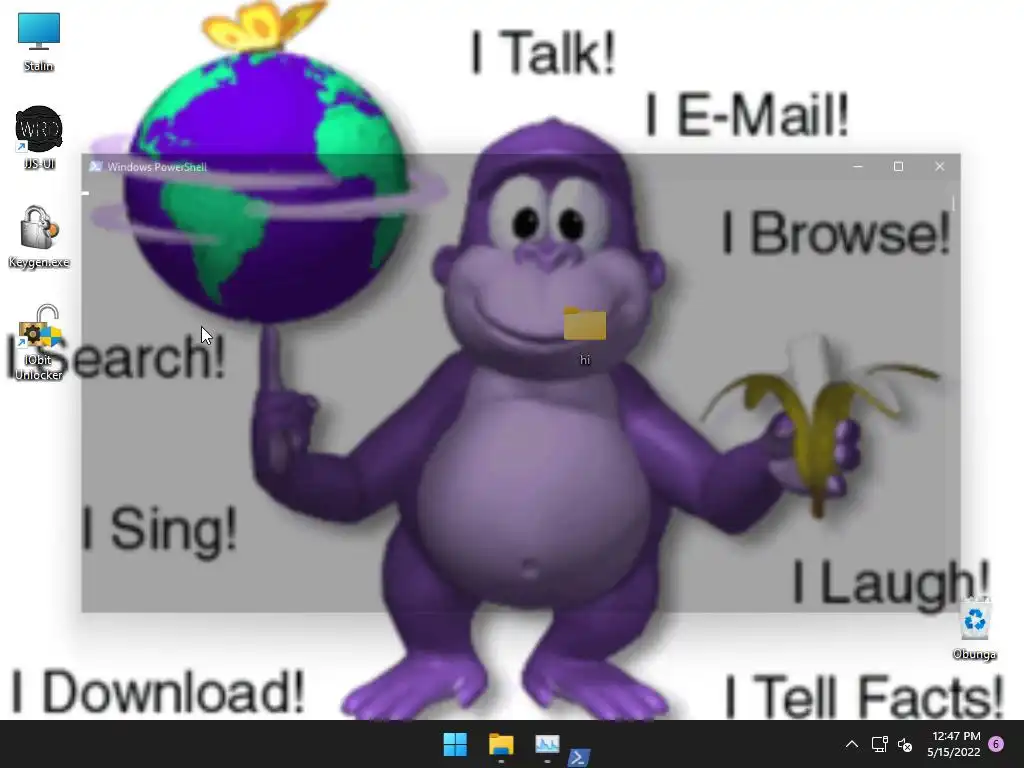Open File Explorer from the taskbar
The width and height of the screenshot is (1024, 768).
(x=501, y=744)
